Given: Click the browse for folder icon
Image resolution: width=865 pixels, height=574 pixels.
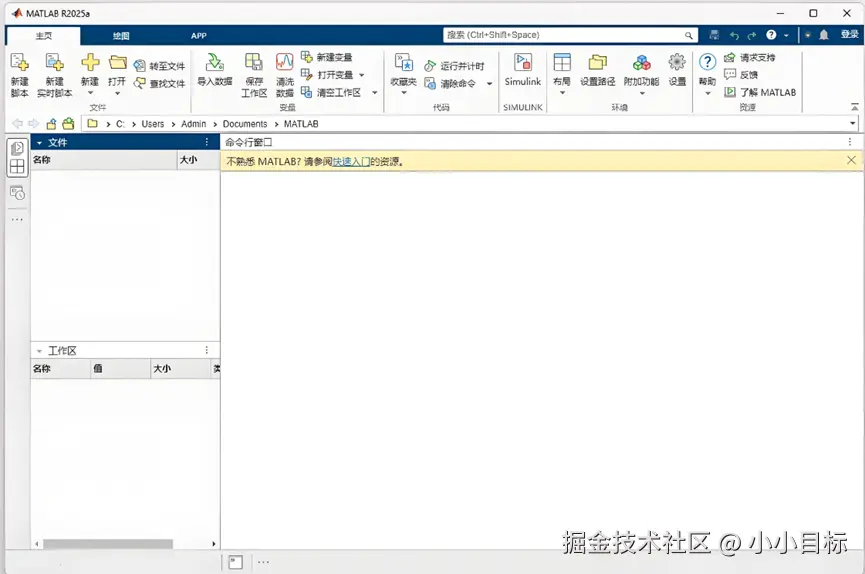Looking at the screenshot, I should click(68, 124).
